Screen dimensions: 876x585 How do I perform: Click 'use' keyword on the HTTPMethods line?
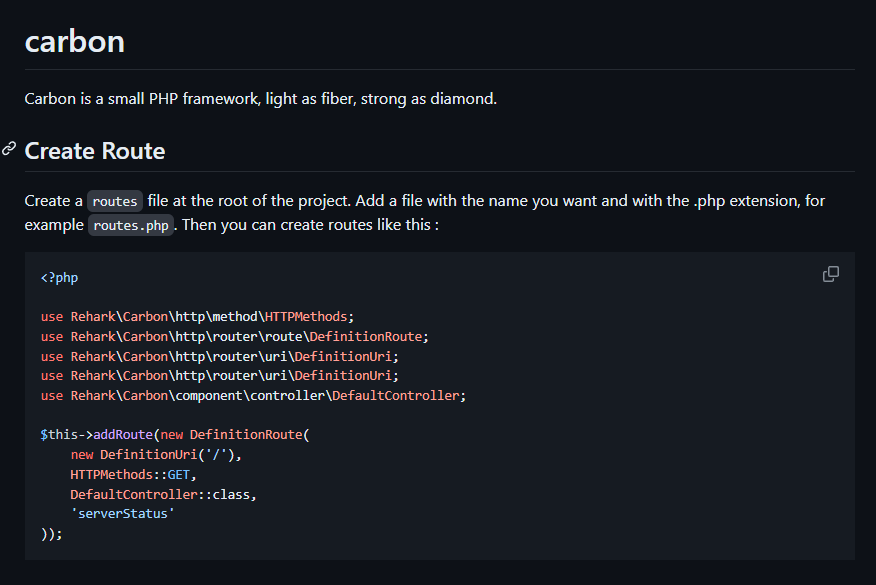point(51,316)
